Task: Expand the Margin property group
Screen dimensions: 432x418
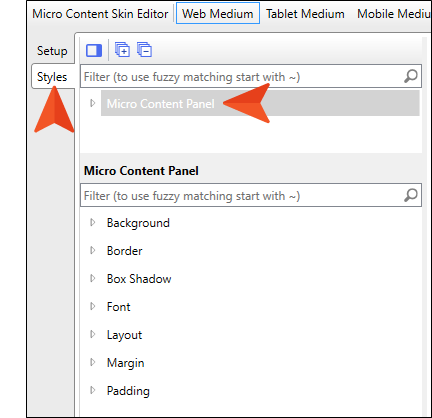Action: click(93, 362)
